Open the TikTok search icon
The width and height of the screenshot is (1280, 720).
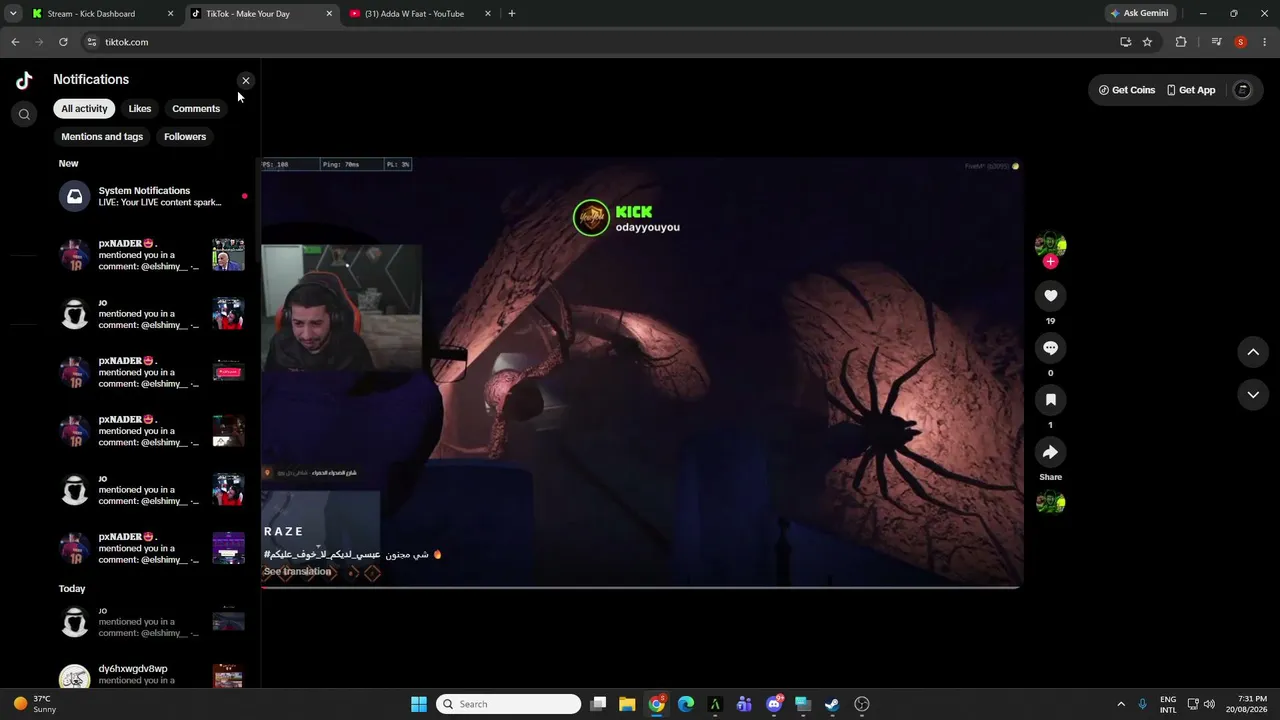(24, 115)
